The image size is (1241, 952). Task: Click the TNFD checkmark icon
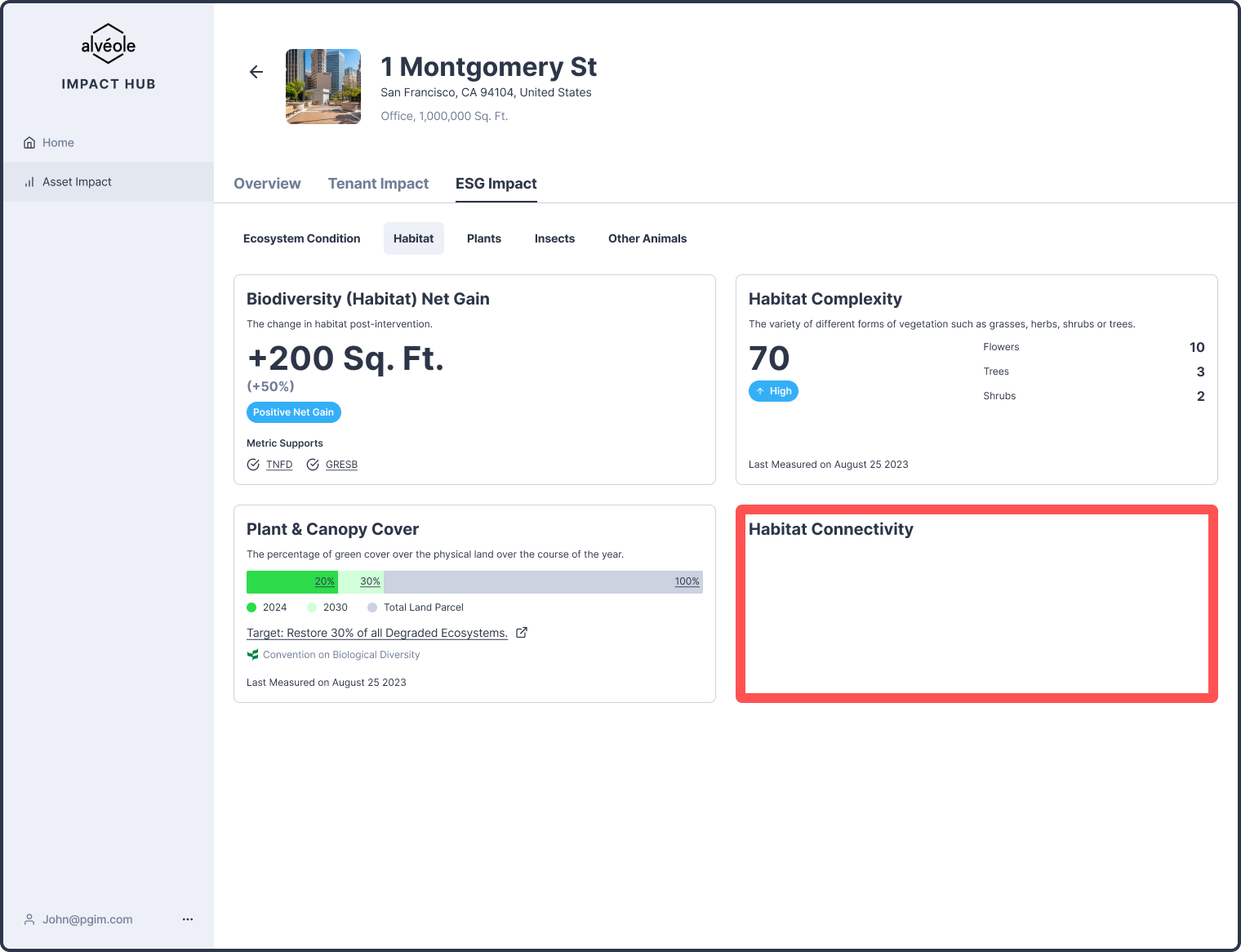[253, 465]
